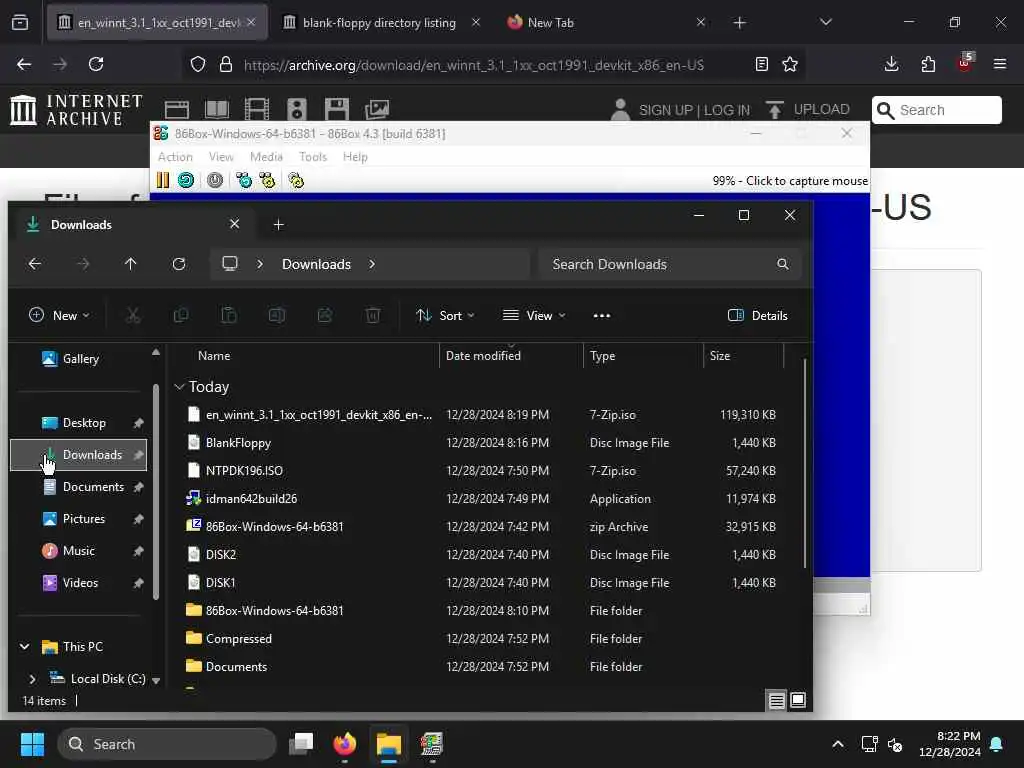
Task: Refresh the Downloads folder view
Action: tap(179, 264)
